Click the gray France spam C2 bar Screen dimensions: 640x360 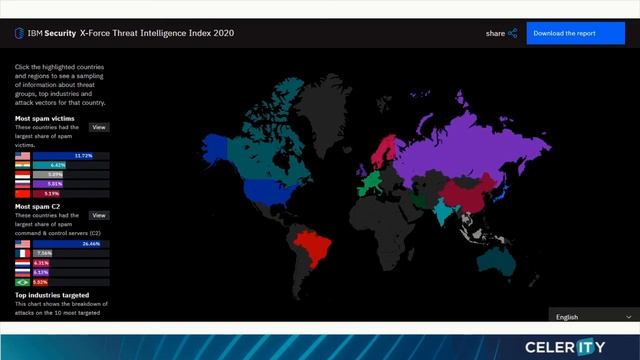pyautogui.click(x=42, y=253)
